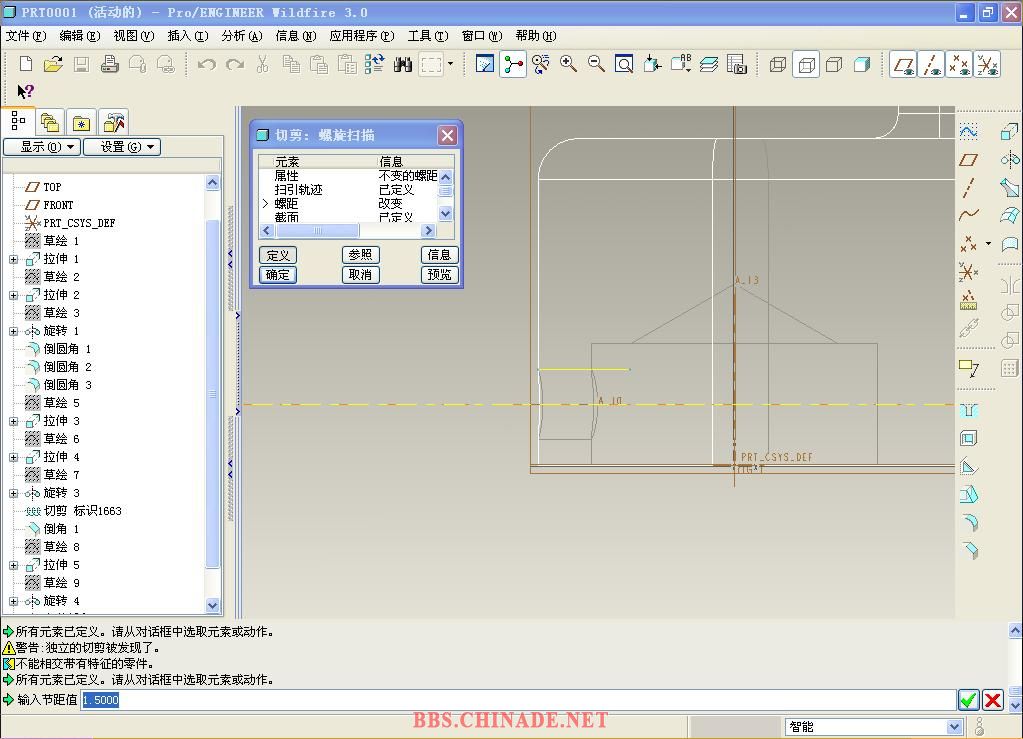Click 取消 button in helical sweep dialog
Viewport: 1023px width, 739px height.
tap(361, 275)
